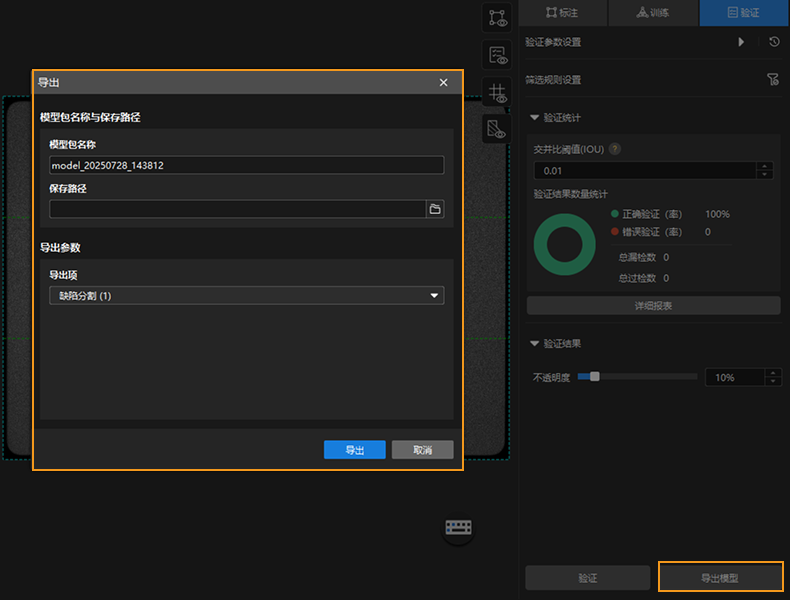
Task: Click the filter icon for 筛选规则设置
Action: click(x=773, y=80)
